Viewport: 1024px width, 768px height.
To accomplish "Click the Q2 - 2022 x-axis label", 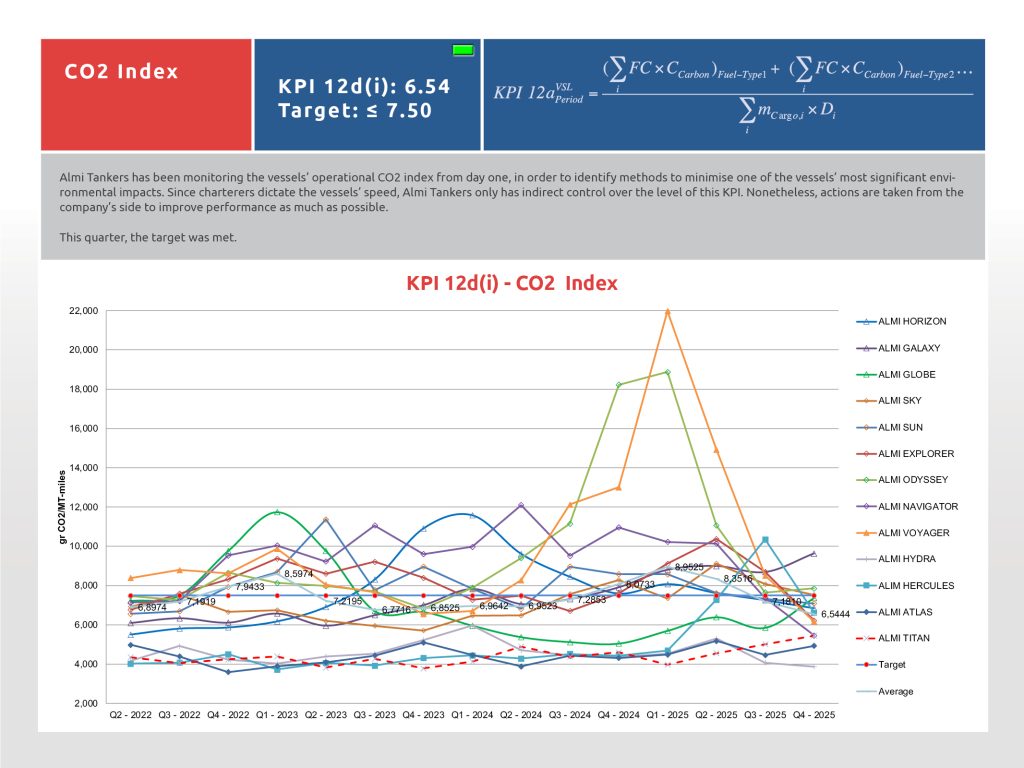I will [131, 715].
